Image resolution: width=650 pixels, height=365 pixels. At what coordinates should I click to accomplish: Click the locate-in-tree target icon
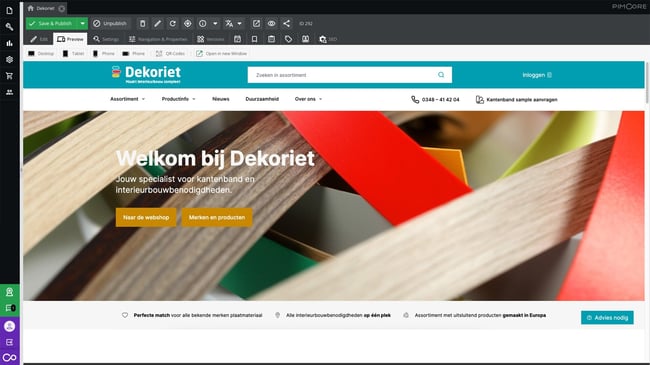[187, 24]
